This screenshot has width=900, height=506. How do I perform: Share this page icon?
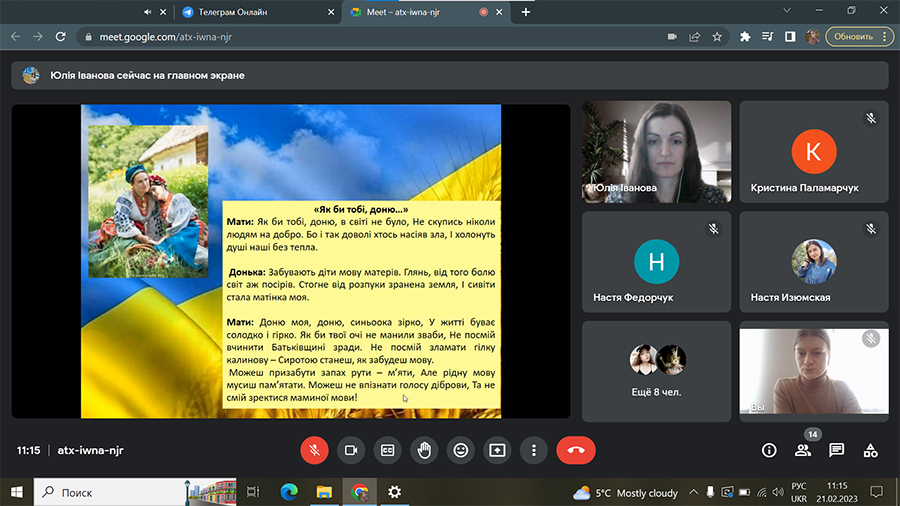(x=695, y=37)
